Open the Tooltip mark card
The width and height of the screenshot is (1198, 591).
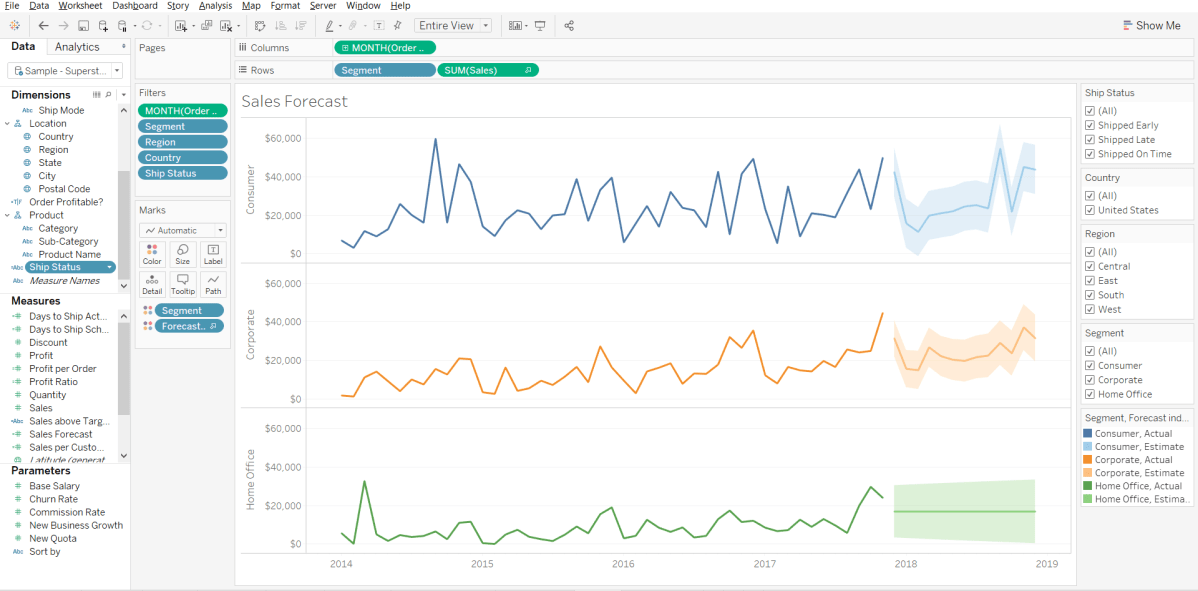tap(182, 284)
